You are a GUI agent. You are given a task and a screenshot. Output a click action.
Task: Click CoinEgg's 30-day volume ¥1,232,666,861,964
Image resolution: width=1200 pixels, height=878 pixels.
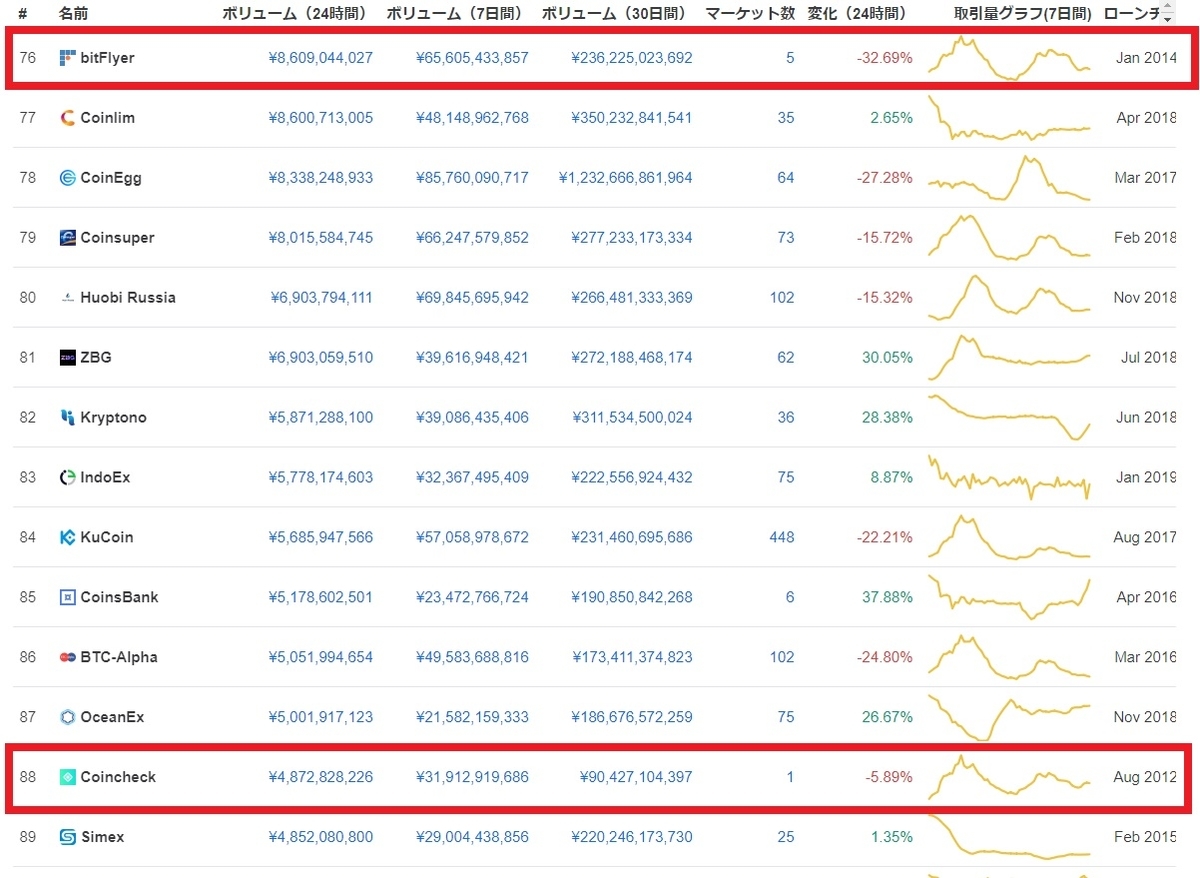point(624,178)
